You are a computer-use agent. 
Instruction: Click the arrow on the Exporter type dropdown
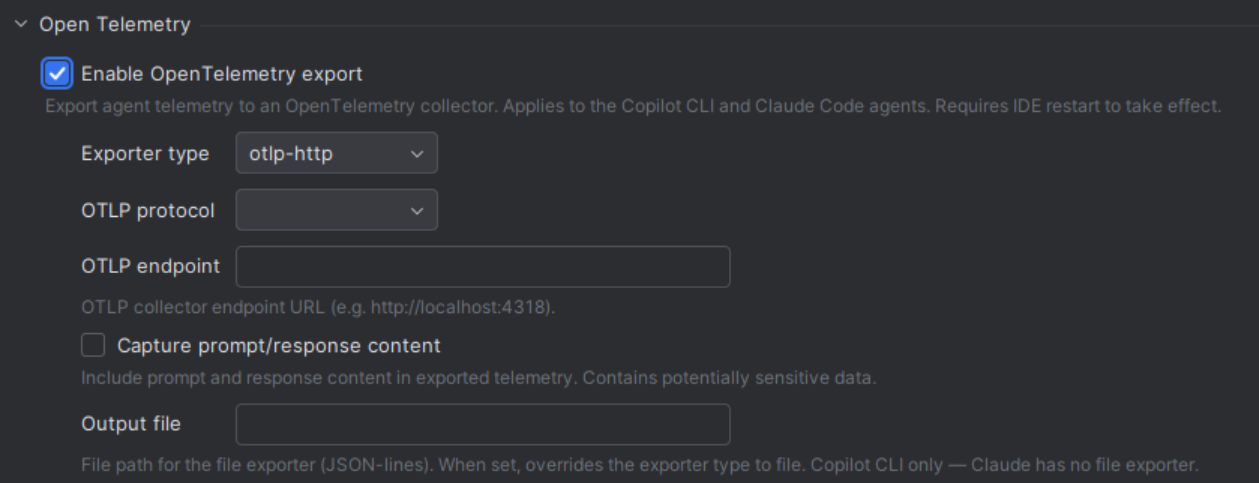click(x=417, y=154)
